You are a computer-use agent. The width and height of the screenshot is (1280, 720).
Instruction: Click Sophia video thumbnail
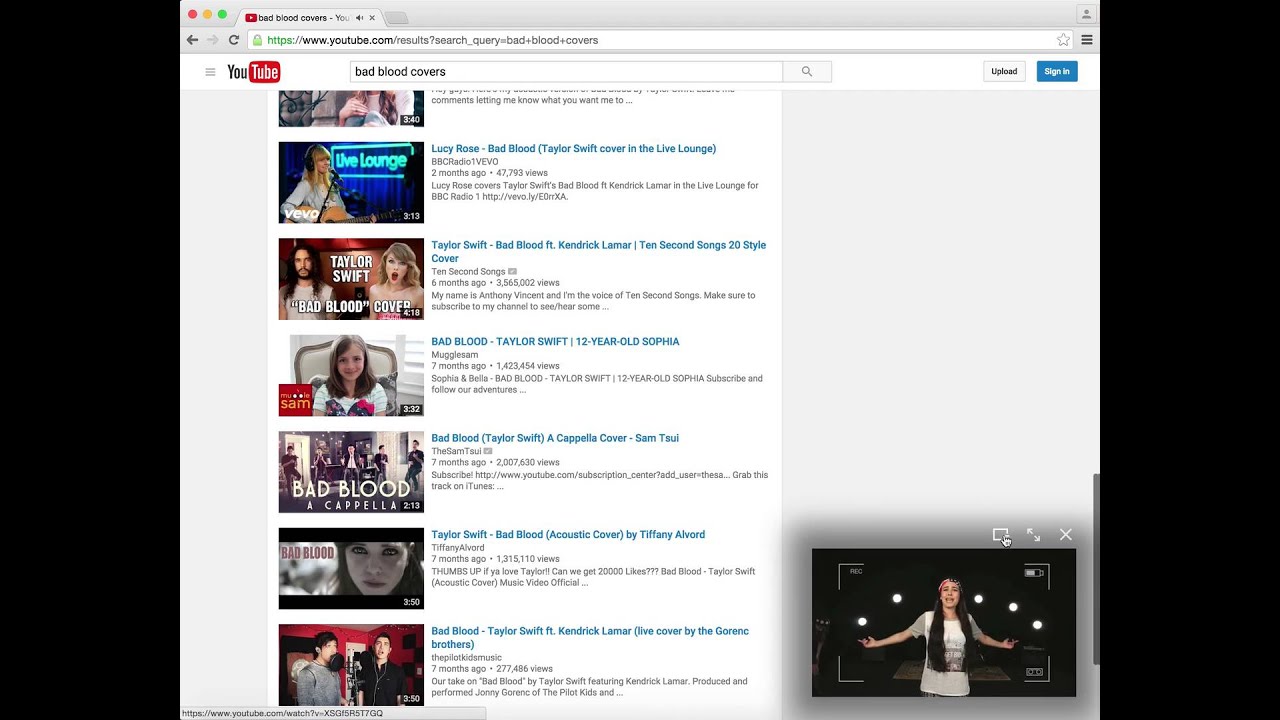click(x=351, y=375)
